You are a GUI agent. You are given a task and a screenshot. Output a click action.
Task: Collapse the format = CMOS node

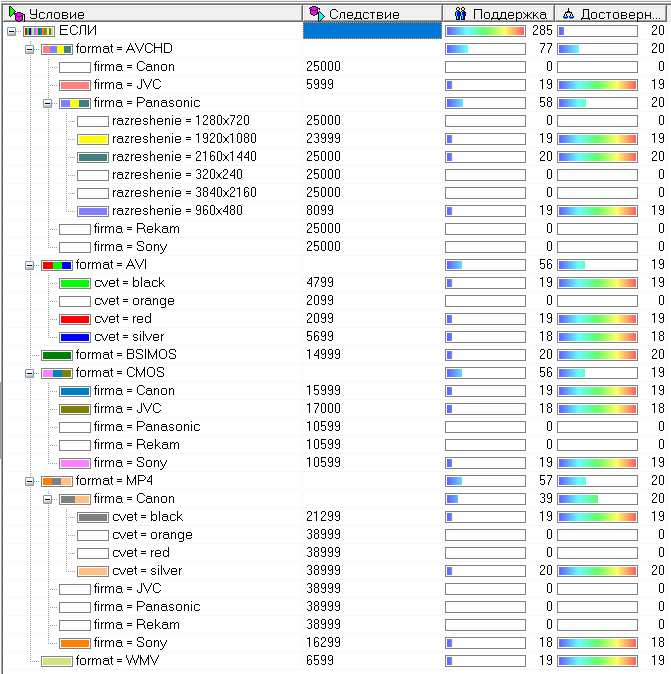(29, 373)
